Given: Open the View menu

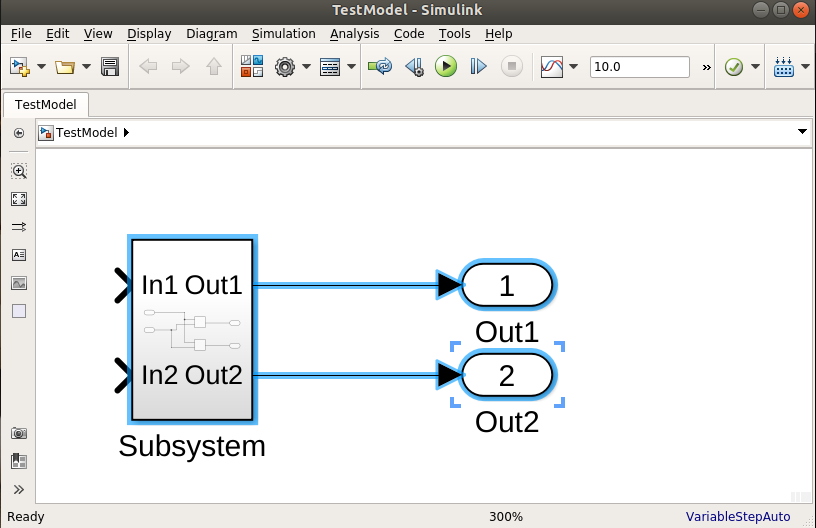Looking at the screenshot, I should (x=98, y=34).
